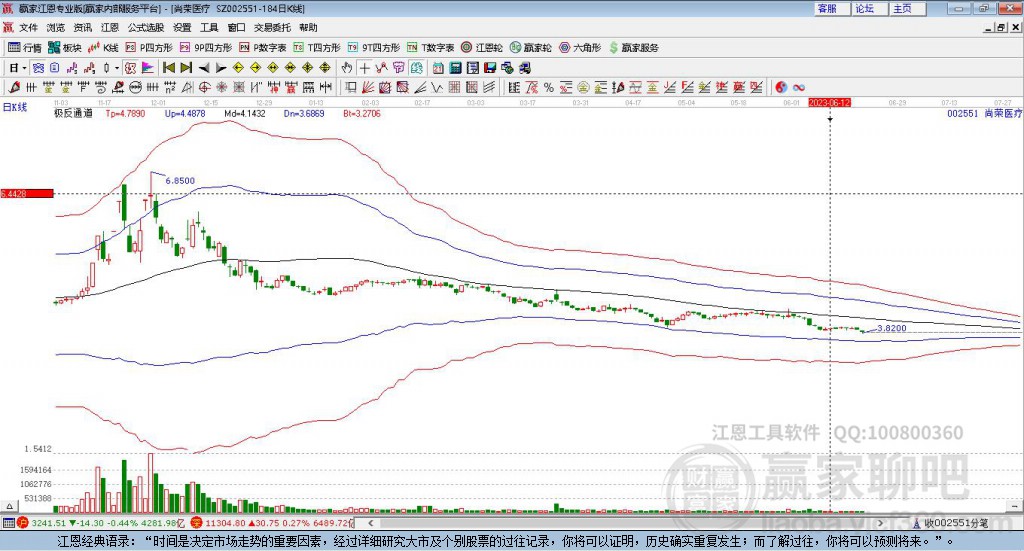
Task: Launch the 江恩轮 Gann wheel
Action: click(x=482, y=48)
